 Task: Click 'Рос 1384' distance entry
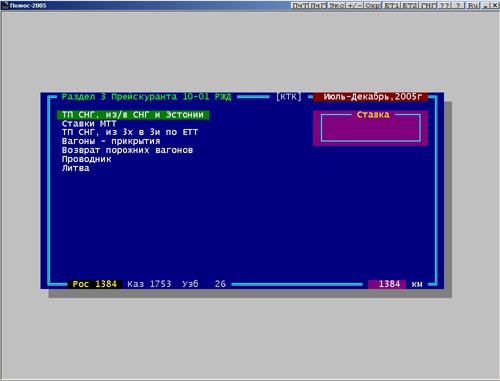pyautogui.click(x=95, y=284)
